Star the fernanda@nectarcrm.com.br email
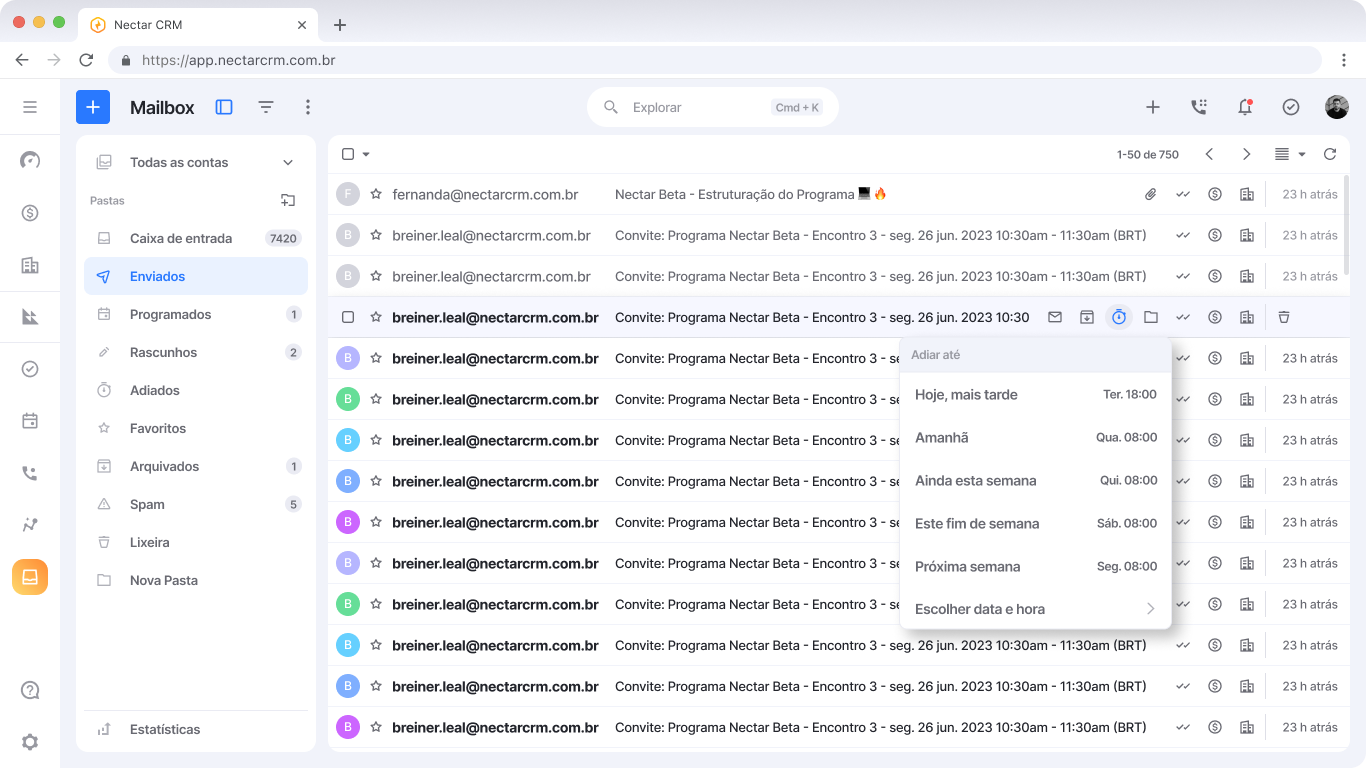 (376, 194)
